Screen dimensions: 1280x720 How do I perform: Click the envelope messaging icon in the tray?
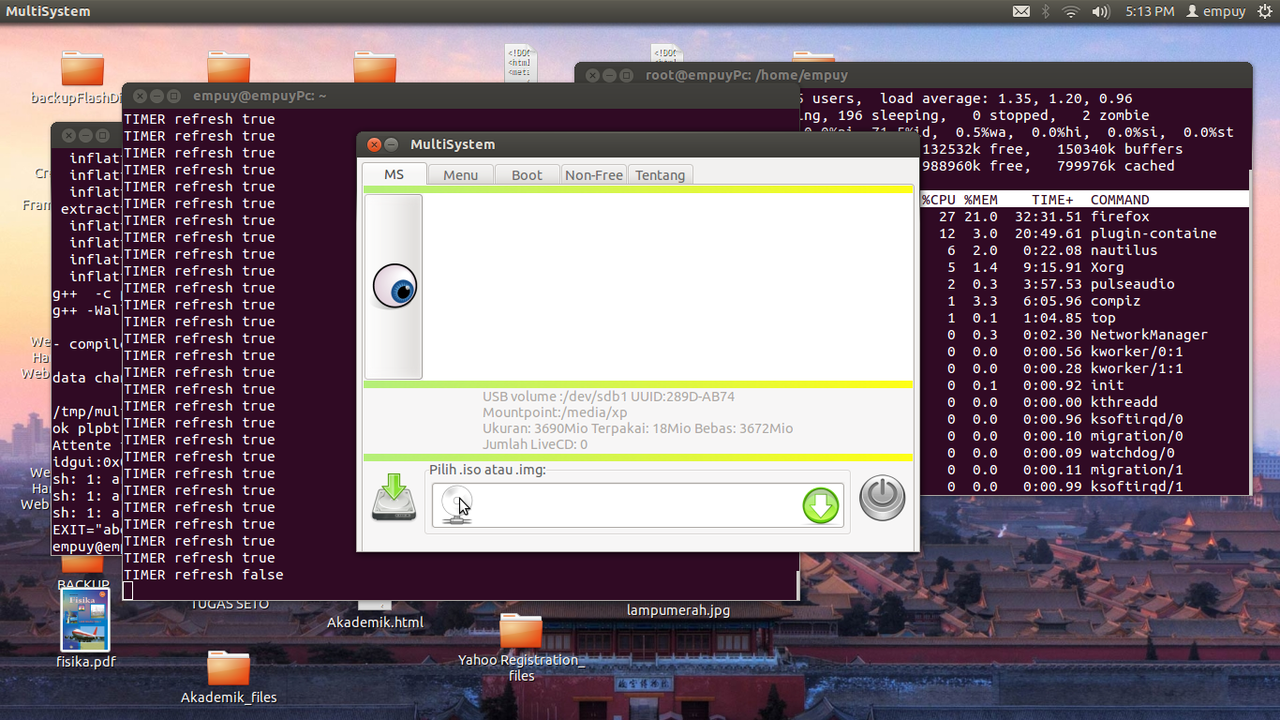tap(1022, 11)
